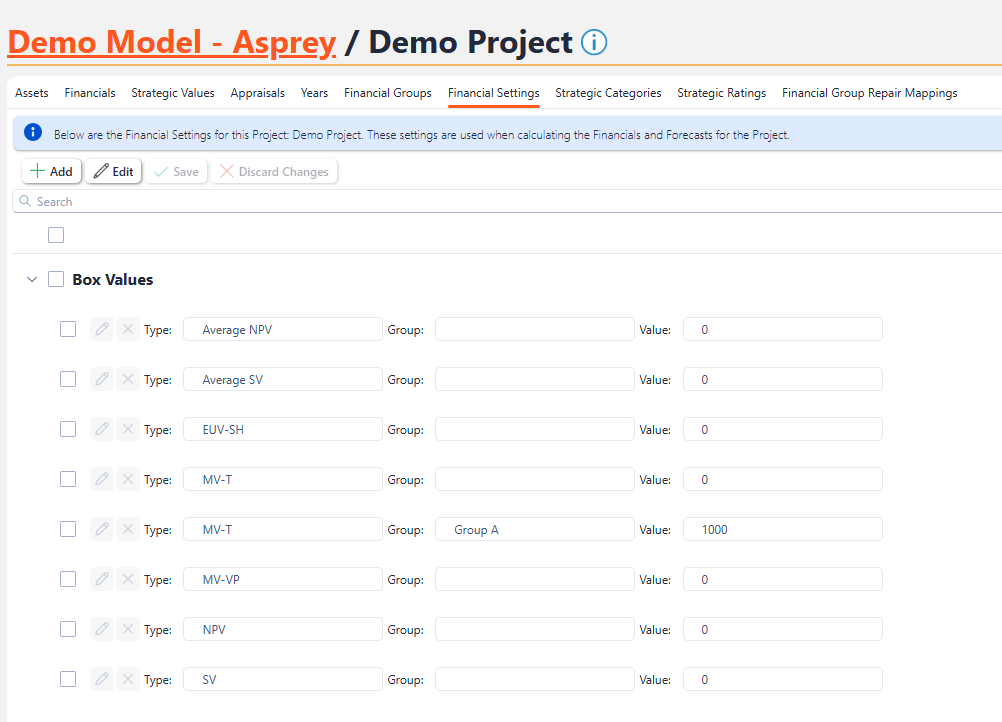1002x722 pixels.
Task: Open the Financial Group Repair Mappings tab
Action: (x=869, y=93)
